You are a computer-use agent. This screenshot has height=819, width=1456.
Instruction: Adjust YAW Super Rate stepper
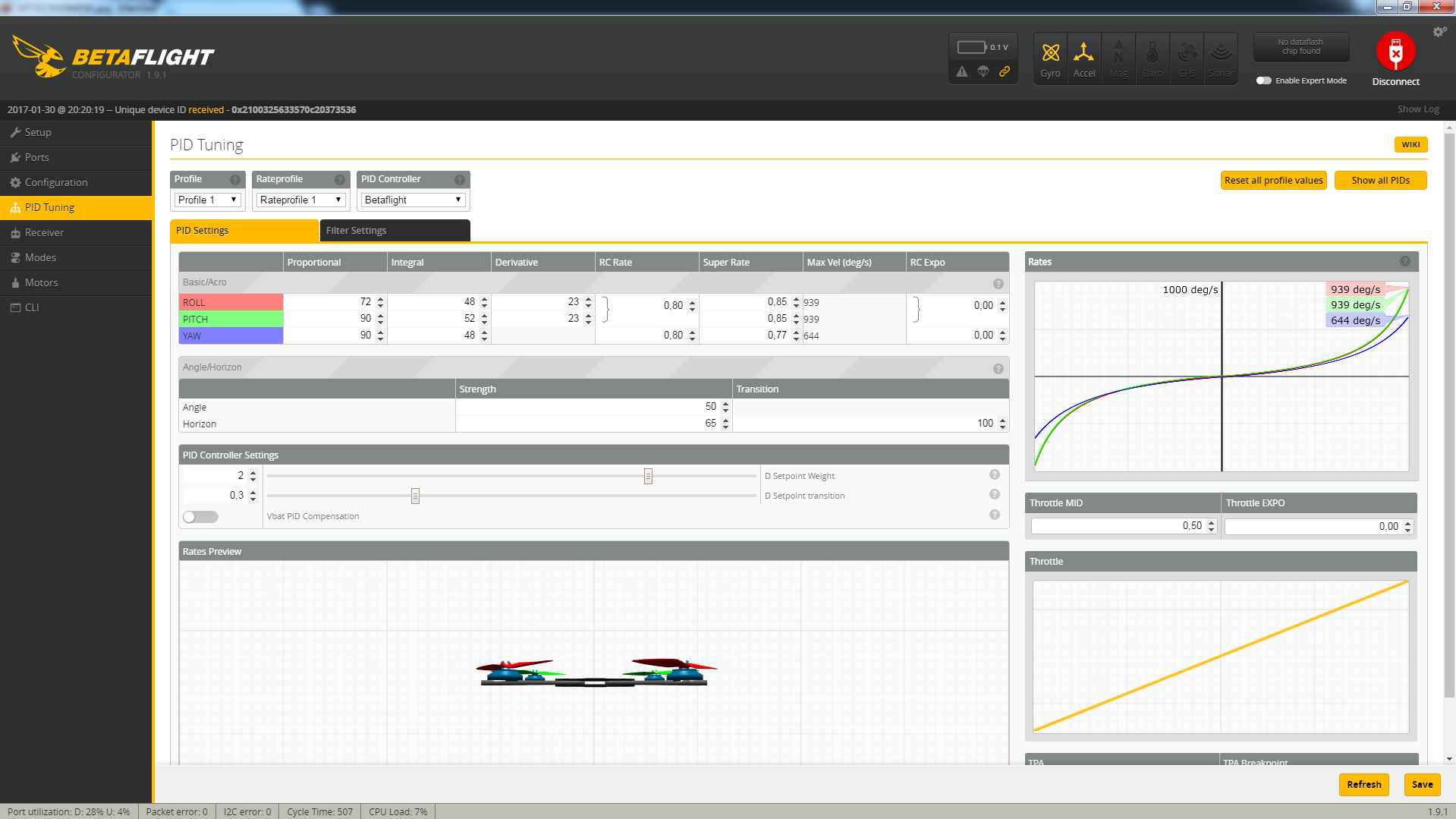pos(796,335)
